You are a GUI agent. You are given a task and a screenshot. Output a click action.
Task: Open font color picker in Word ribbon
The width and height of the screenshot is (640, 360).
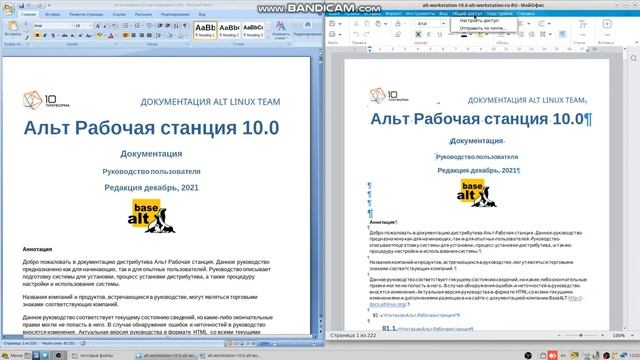(111, 36)
